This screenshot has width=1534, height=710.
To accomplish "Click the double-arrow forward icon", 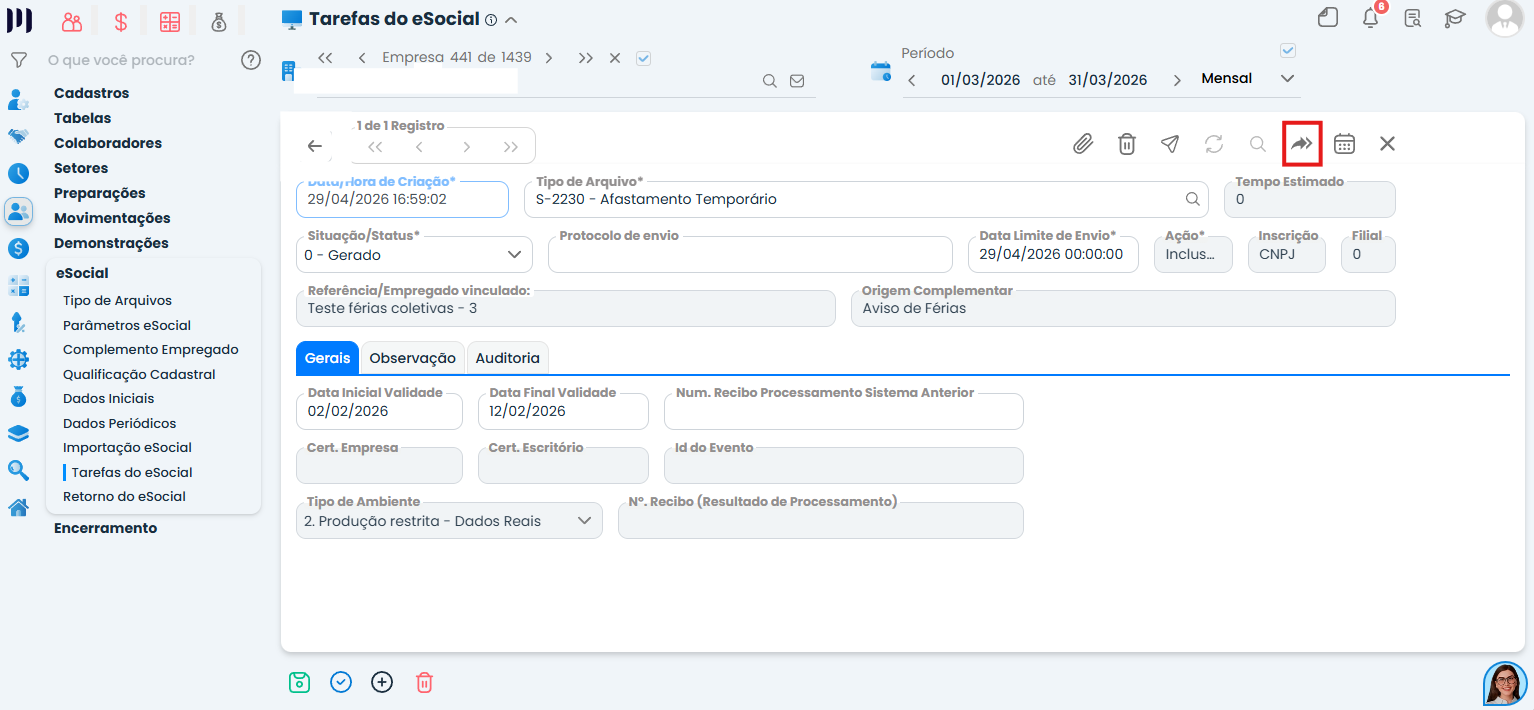I will click(1302, 144).
